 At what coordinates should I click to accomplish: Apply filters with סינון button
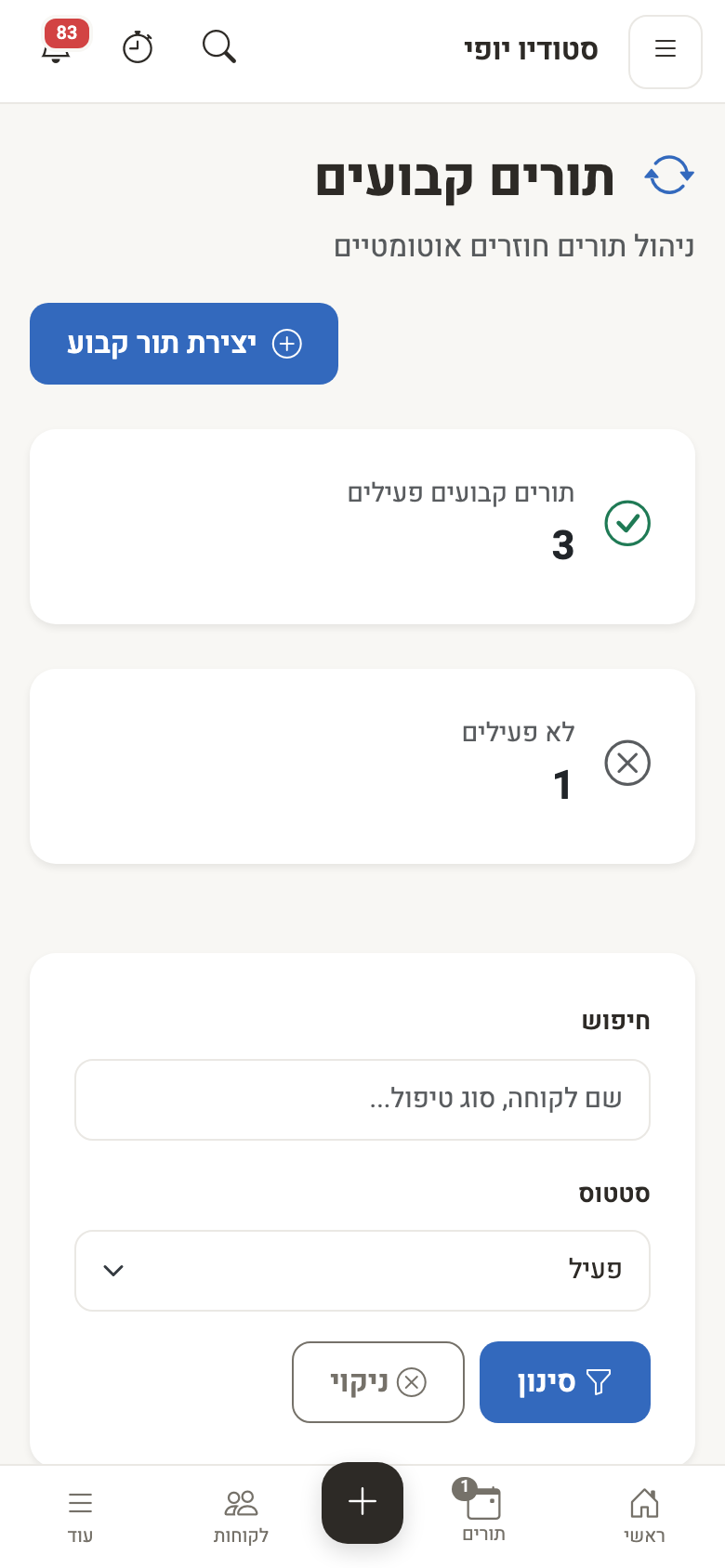(565, 1382)
